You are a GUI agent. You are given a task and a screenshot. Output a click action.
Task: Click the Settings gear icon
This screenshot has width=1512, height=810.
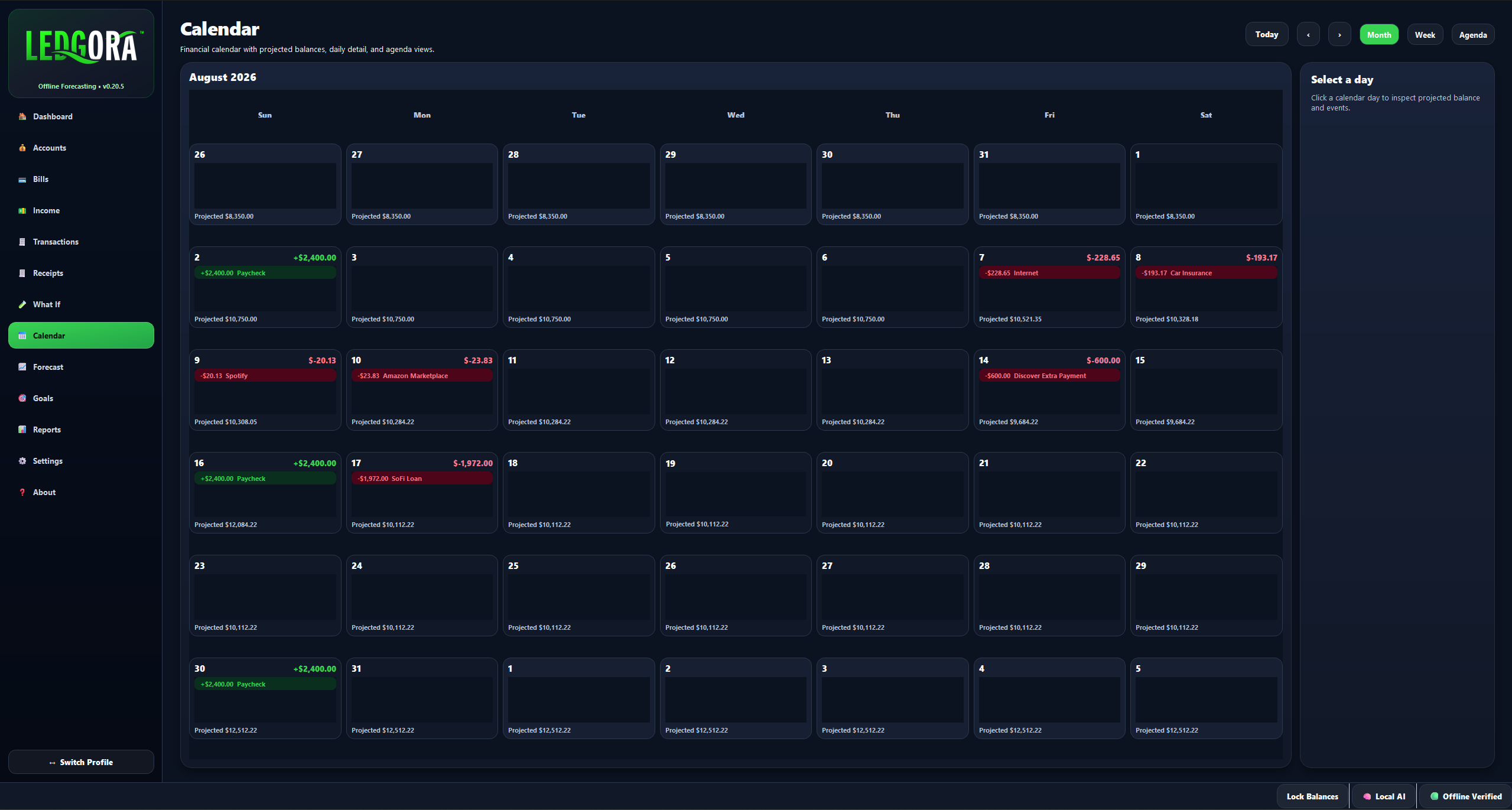click(x=22, y=461)
